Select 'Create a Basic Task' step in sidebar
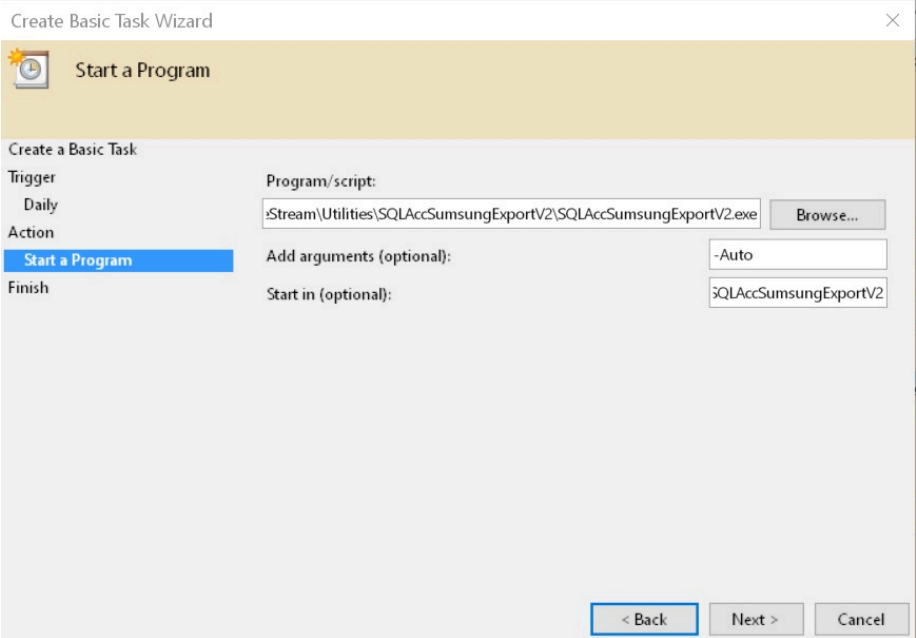The image size is (916, 638). point(73,150)
